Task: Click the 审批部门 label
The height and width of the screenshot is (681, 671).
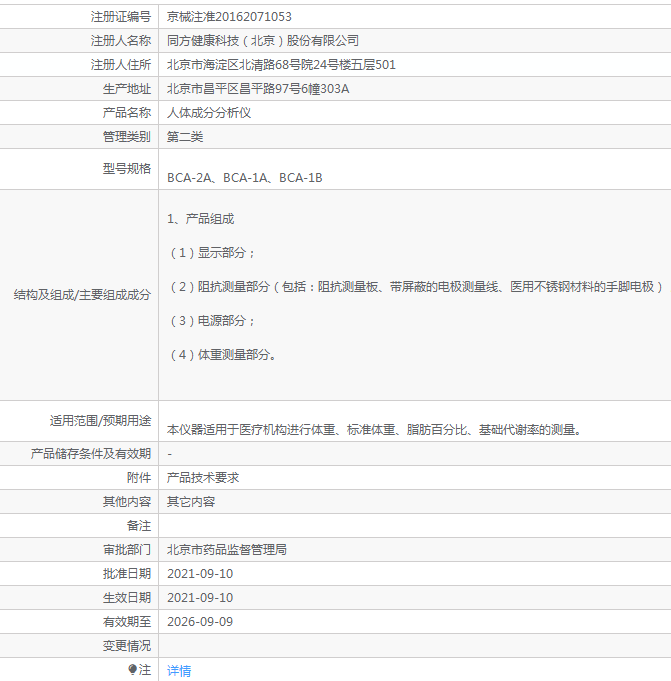Action: pos(127,550)
